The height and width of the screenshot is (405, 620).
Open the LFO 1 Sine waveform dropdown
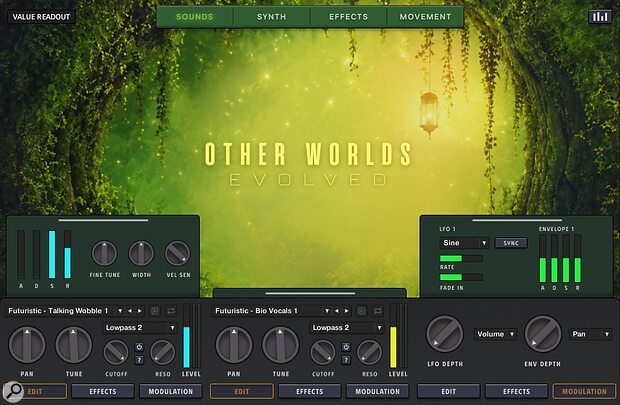coord(464,243)
